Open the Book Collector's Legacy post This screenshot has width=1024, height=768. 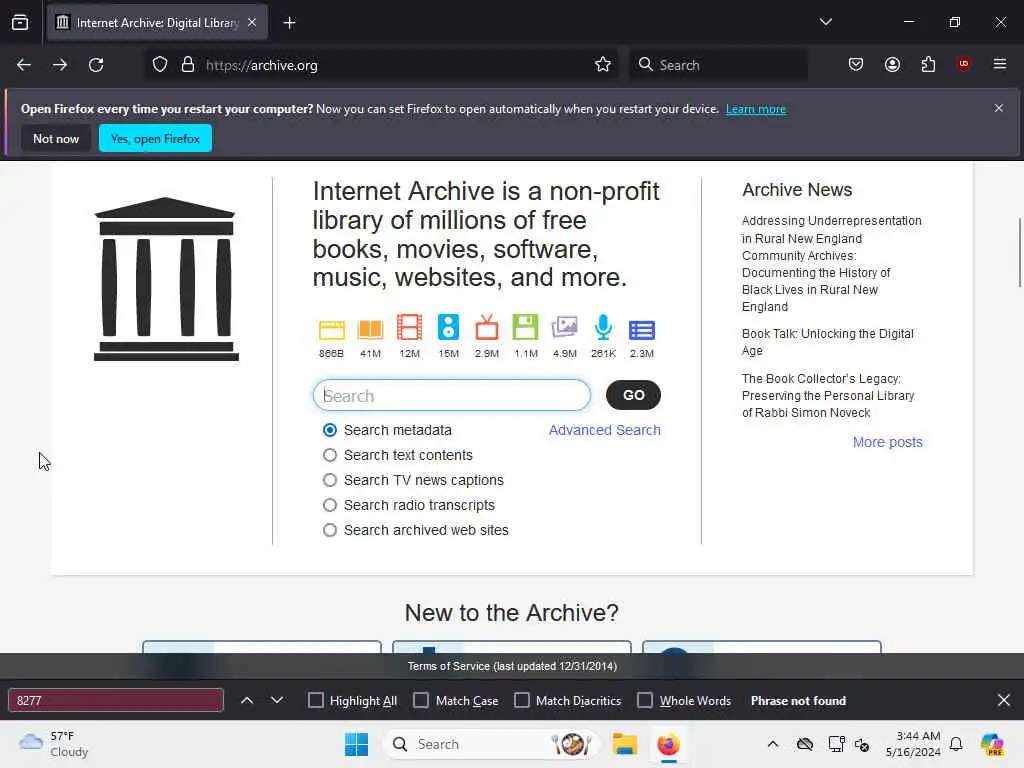pyautogui.click(x=827, y=395)
